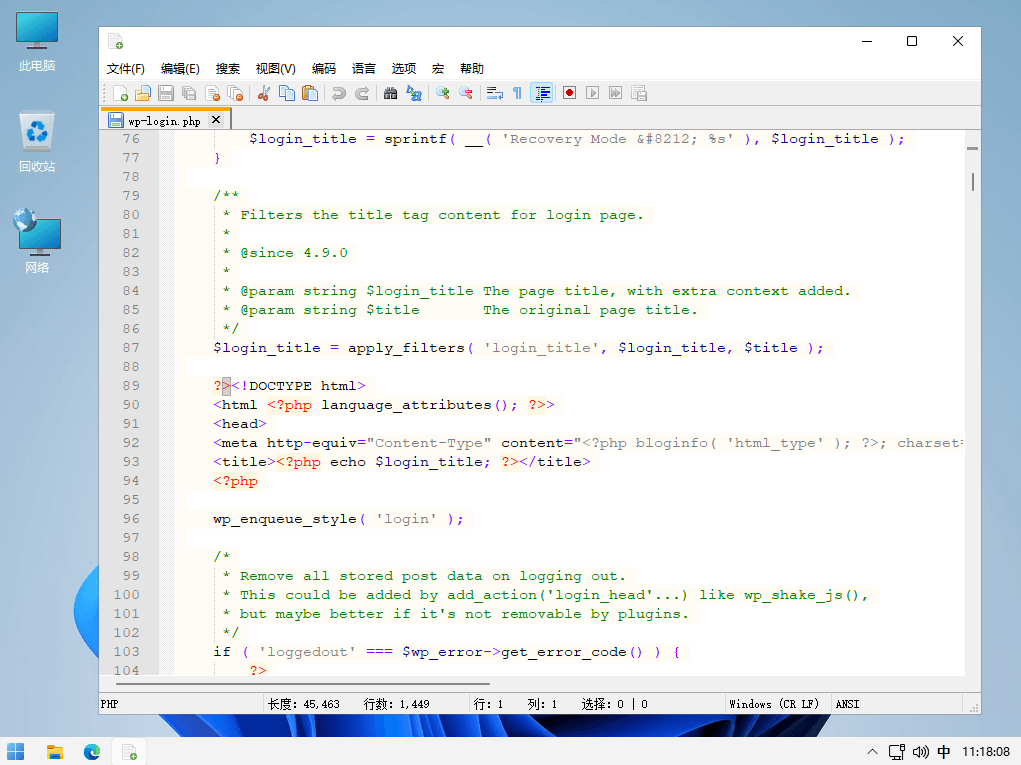This screenshot has width=1021, height=765.
Task: Expand the 语言 menu
Action: click(364, 68)
